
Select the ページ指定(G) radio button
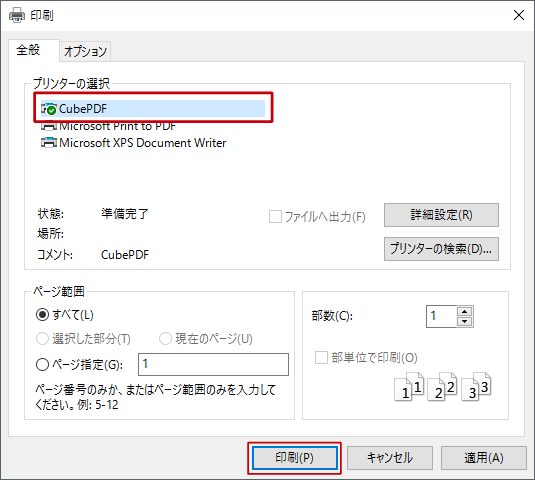pos(42,365)
